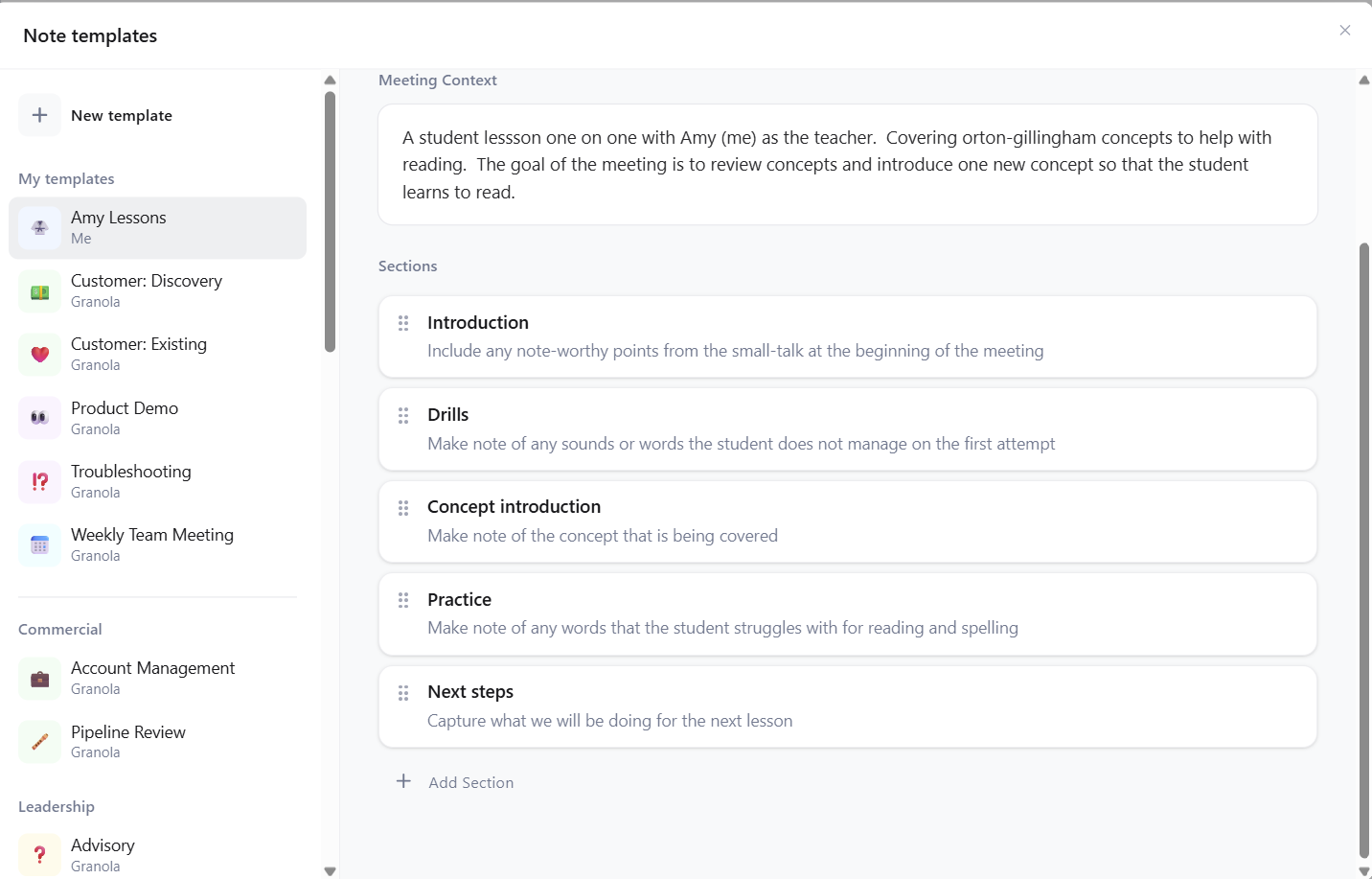Click the Product Demo eyes icon
1372x879 pixels.
tap(39, 418)
